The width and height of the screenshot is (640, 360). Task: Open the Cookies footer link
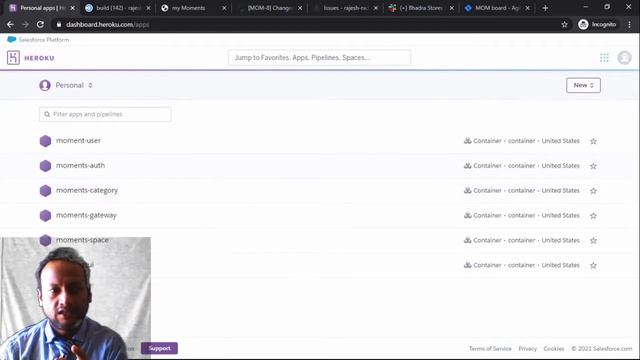click(x=553, y=349)
